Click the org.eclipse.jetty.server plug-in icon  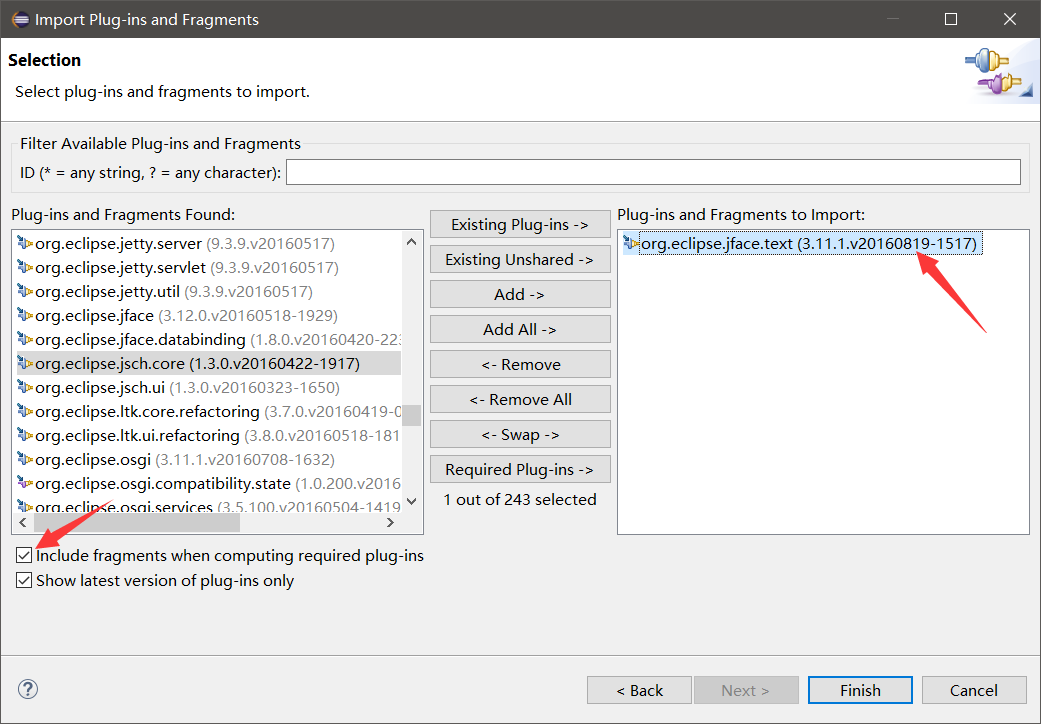point(25,244)
